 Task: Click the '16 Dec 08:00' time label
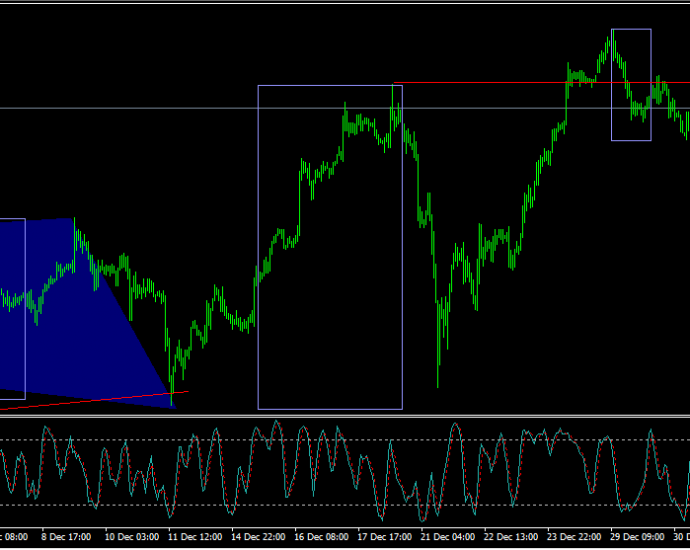pos(322,537)
